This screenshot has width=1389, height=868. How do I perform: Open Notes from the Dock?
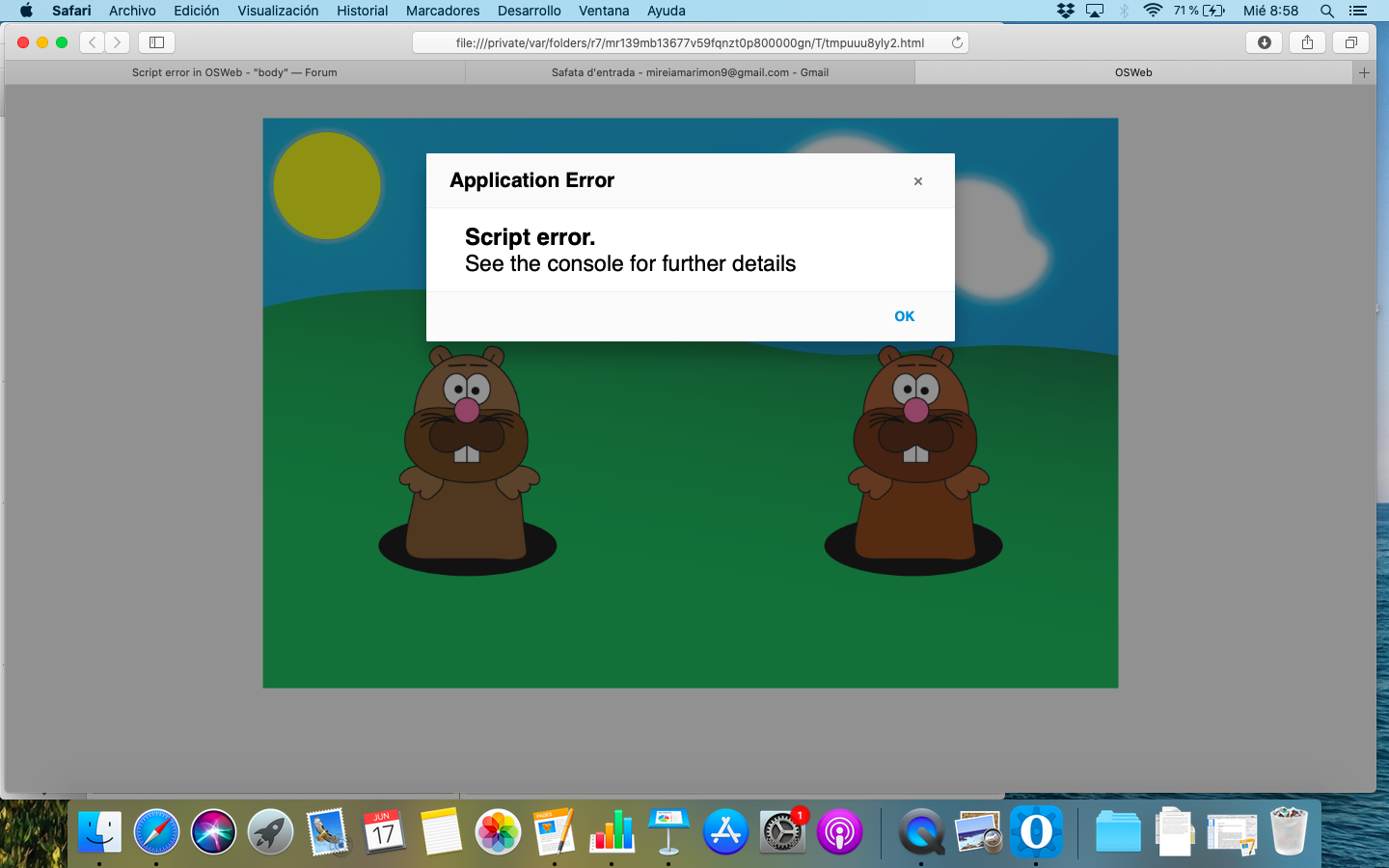[441, 831]
